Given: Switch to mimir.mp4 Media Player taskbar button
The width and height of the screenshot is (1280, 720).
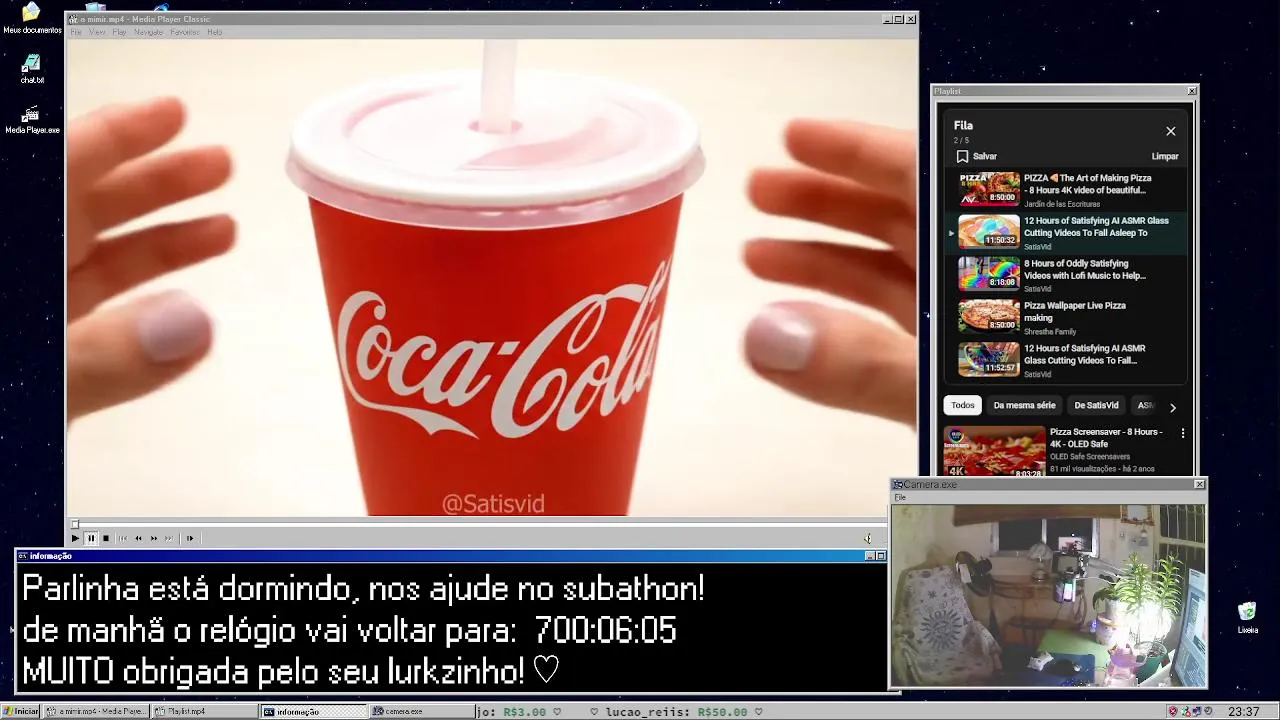Looking at the screenshot, I should (x=97, y=712).
